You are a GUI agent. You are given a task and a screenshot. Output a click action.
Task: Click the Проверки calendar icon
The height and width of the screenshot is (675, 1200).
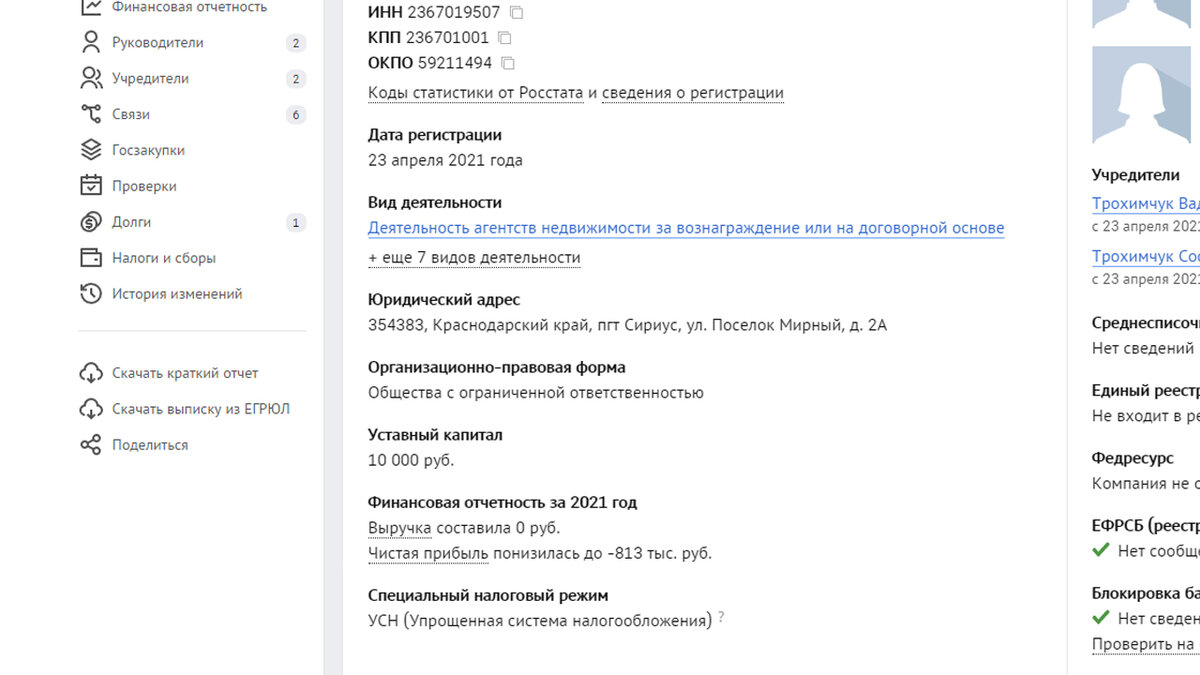click(91, 186)
